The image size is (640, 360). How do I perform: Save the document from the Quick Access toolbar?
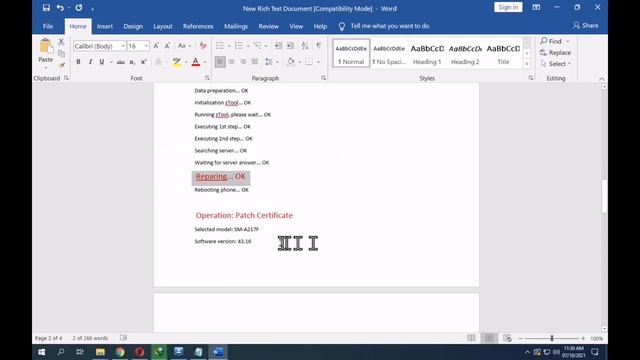(x=46, y=8)
